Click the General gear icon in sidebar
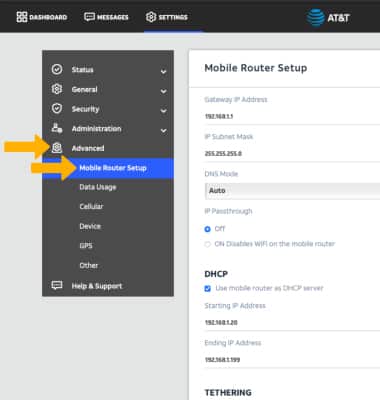The height and width of the screenshot is (400, 380). pos(57,89)
